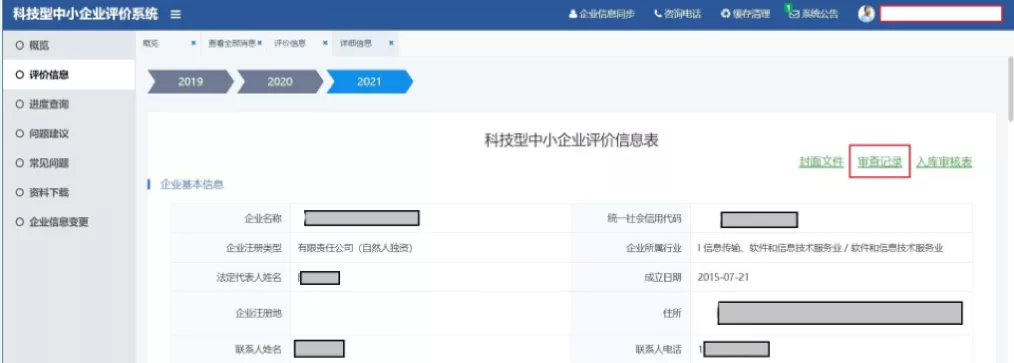Select year 2020 step
1014x363 pixels.
point(279,82)
